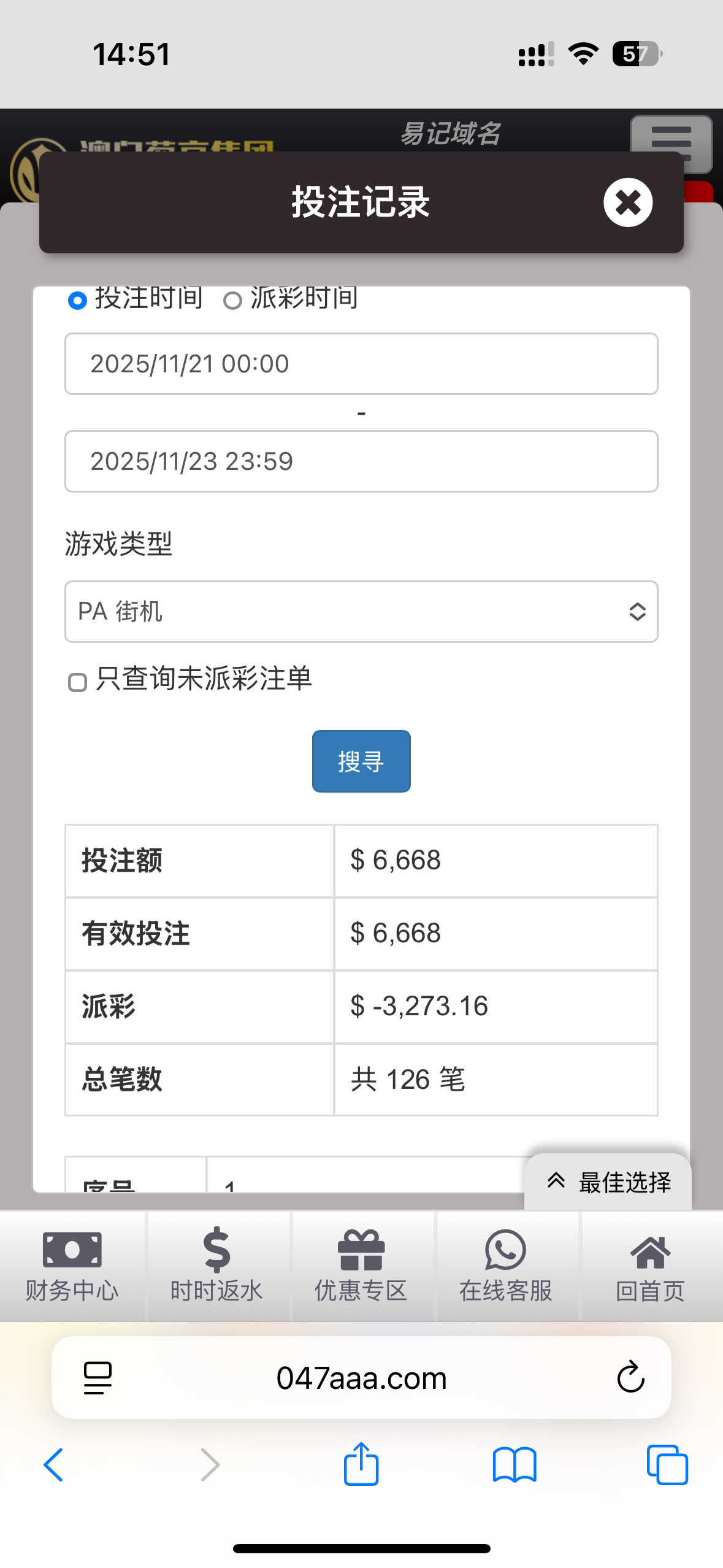Click the start date field 2025/11/21

click(x=361, y=364)
